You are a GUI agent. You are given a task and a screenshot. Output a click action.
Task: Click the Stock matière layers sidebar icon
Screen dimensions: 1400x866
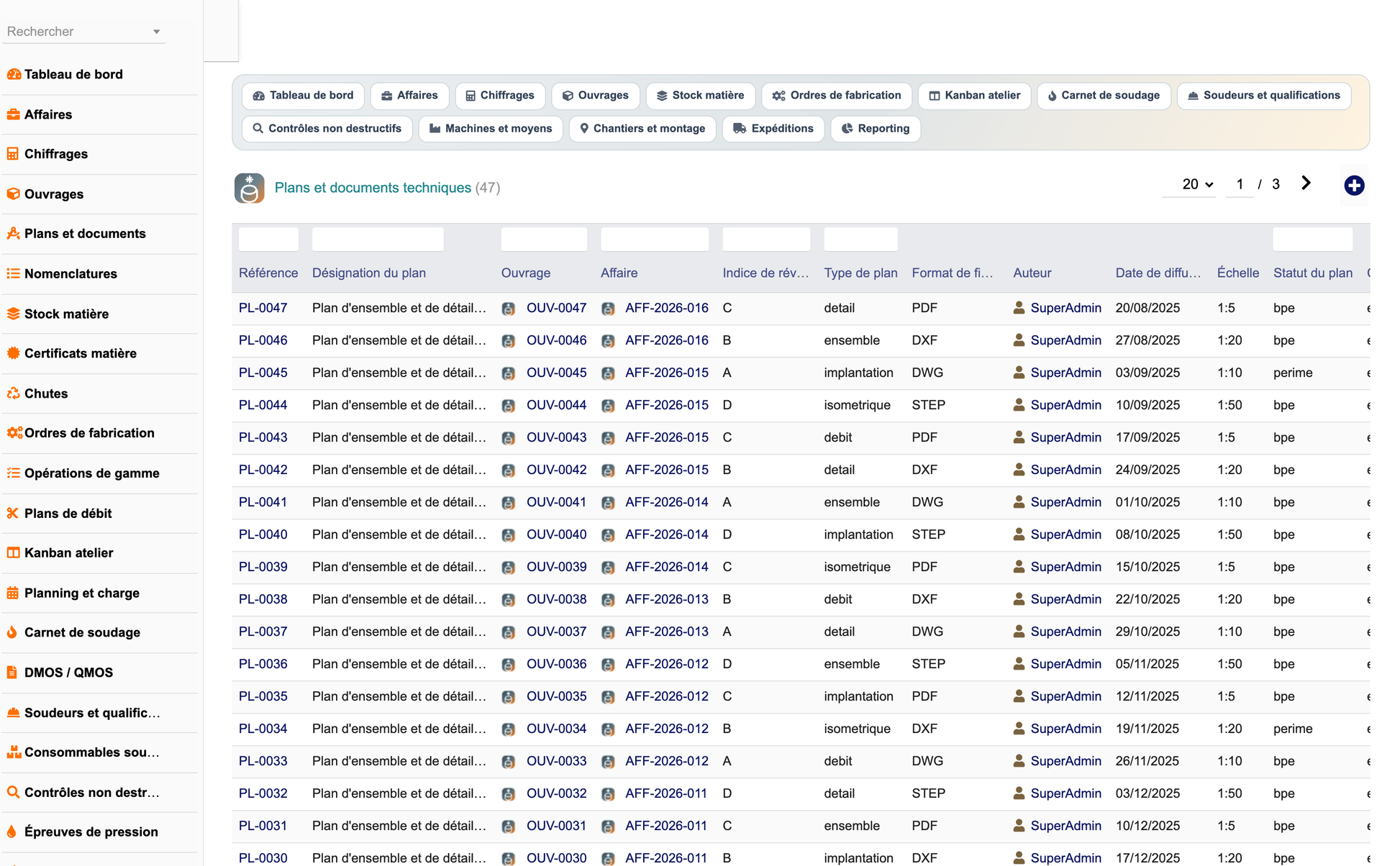tap(14, 314)
